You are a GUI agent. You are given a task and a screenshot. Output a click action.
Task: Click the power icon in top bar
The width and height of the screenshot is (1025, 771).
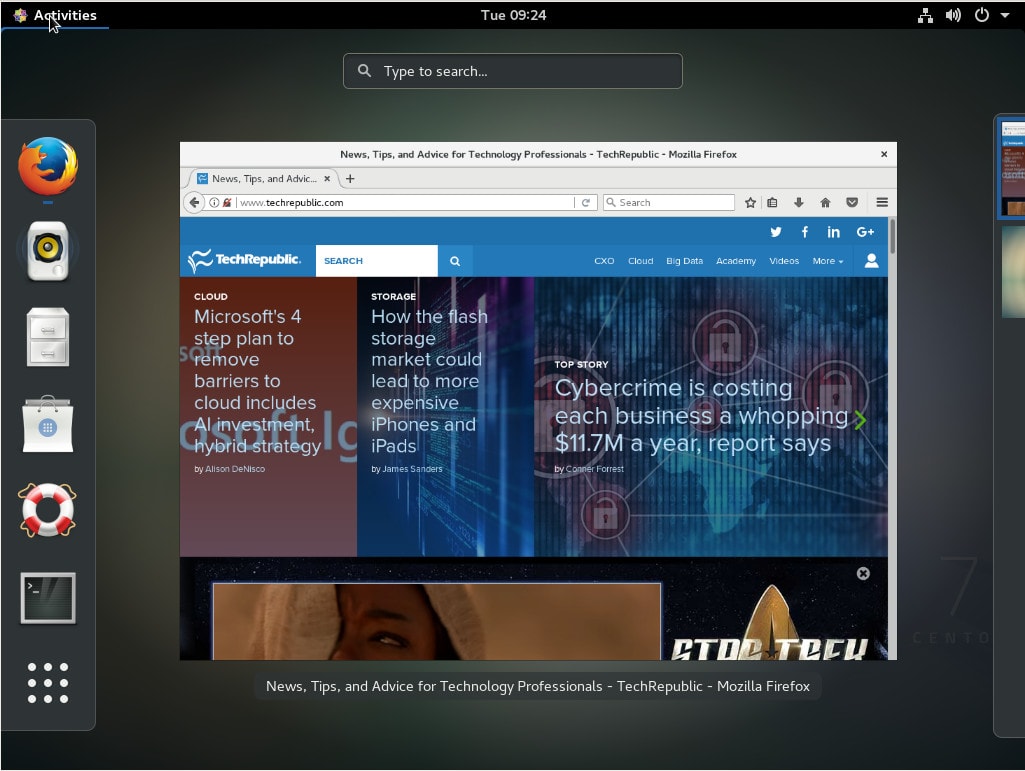coord(982,15)
